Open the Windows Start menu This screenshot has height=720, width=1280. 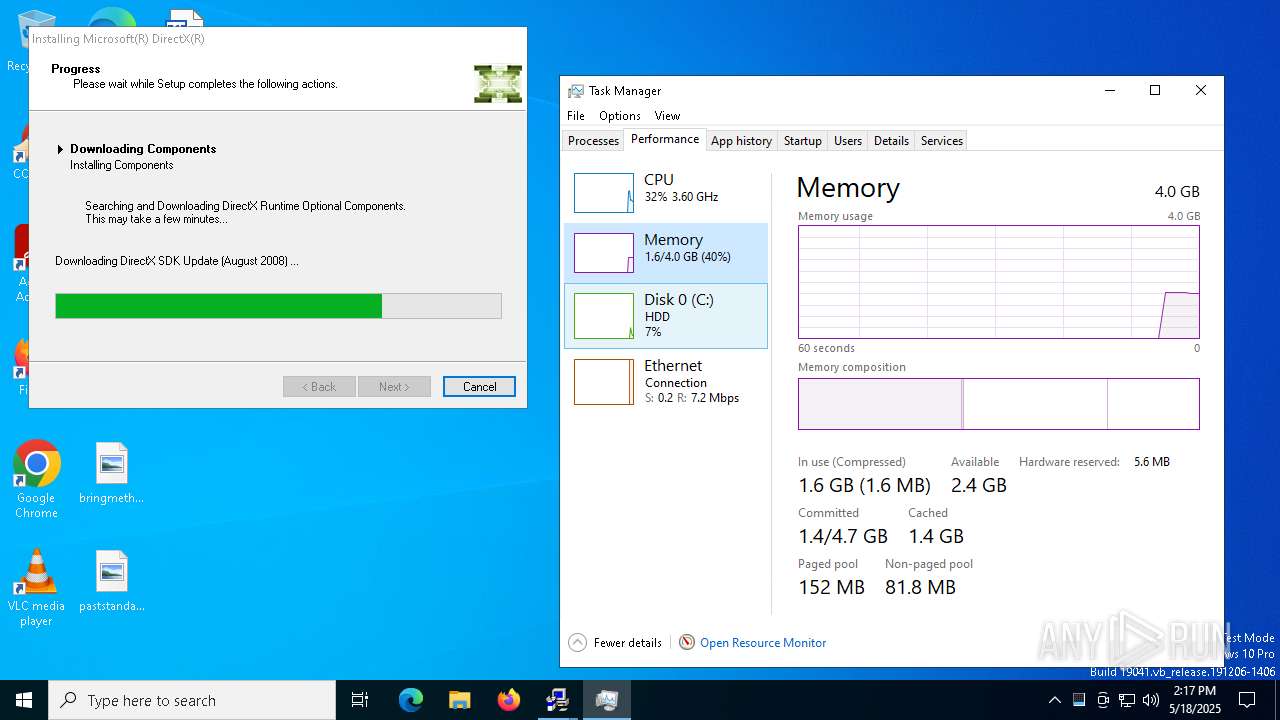[24, 700]
